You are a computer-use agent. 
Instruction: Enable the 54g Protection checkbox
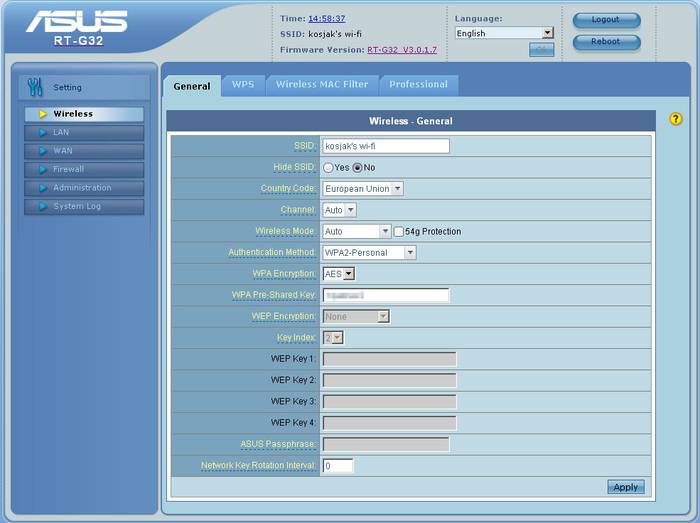[x=399, y=231]
